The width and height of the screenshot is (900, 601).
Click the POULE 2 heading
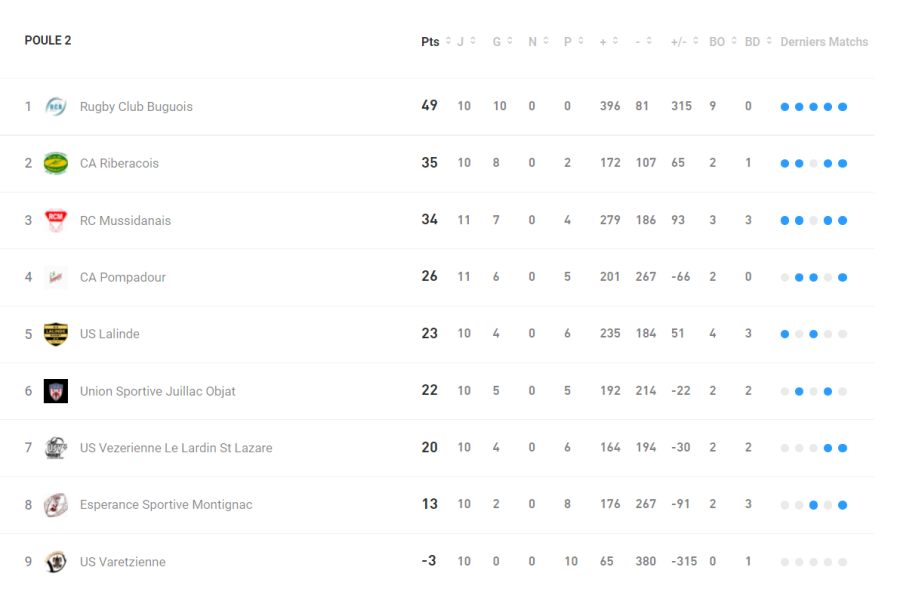48,41
